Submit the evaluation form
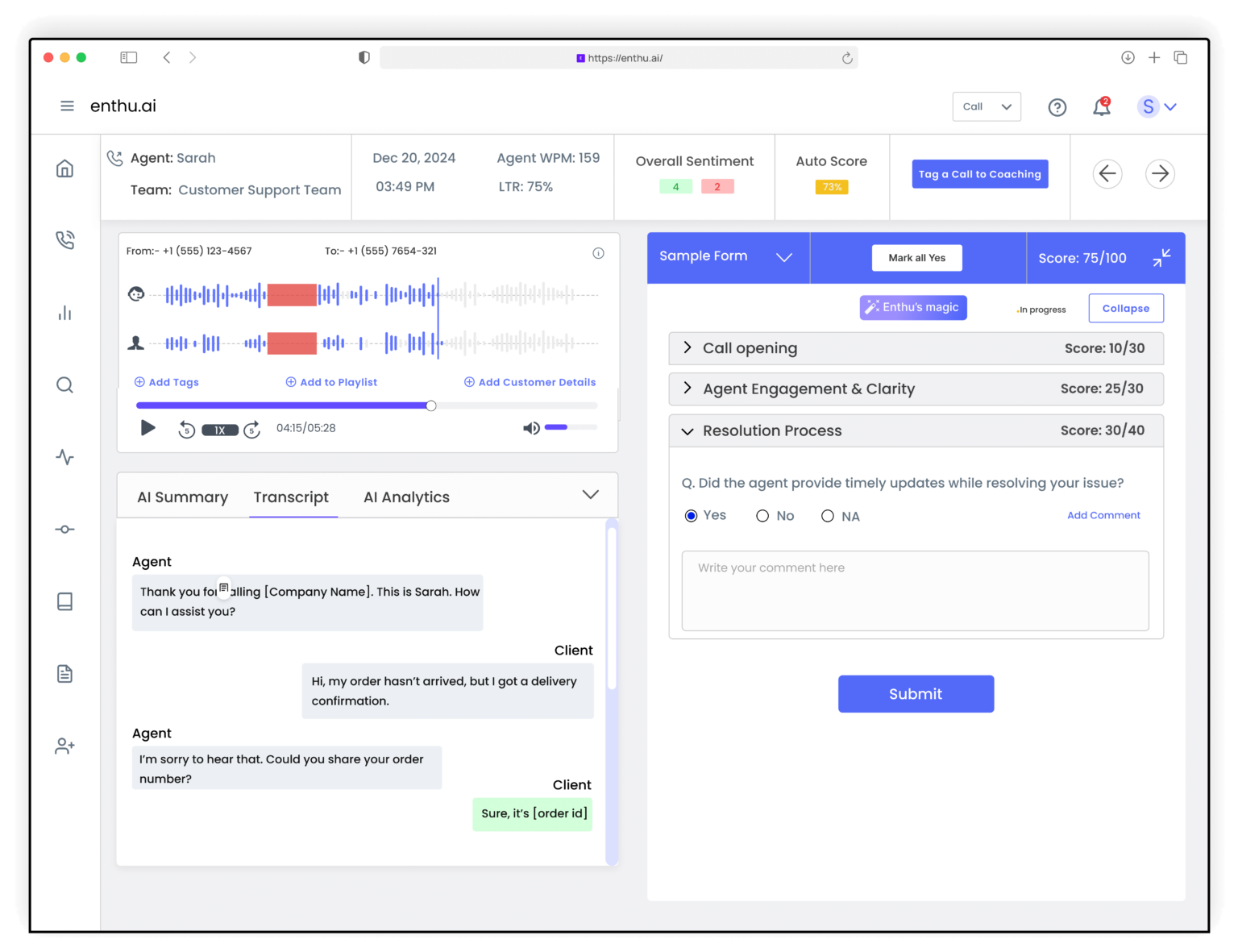 pos(916,693)
